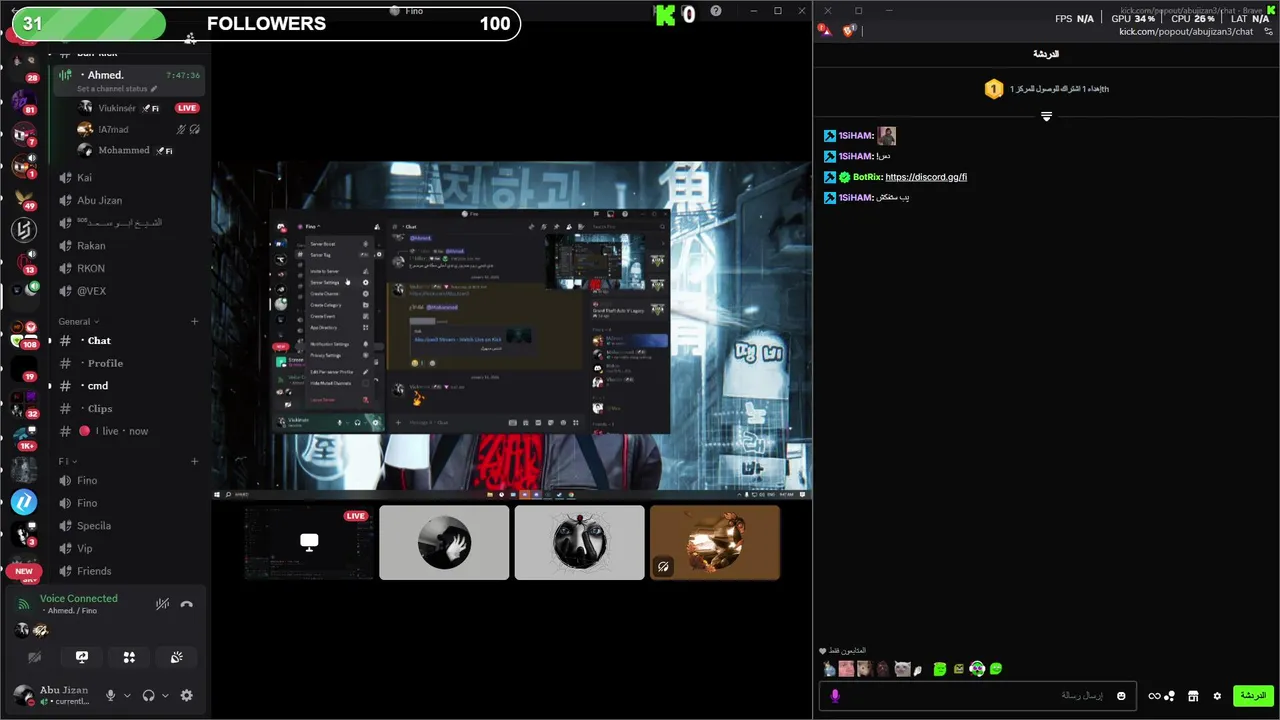
Task: Add a channel to General category
Action: point(194,321)
